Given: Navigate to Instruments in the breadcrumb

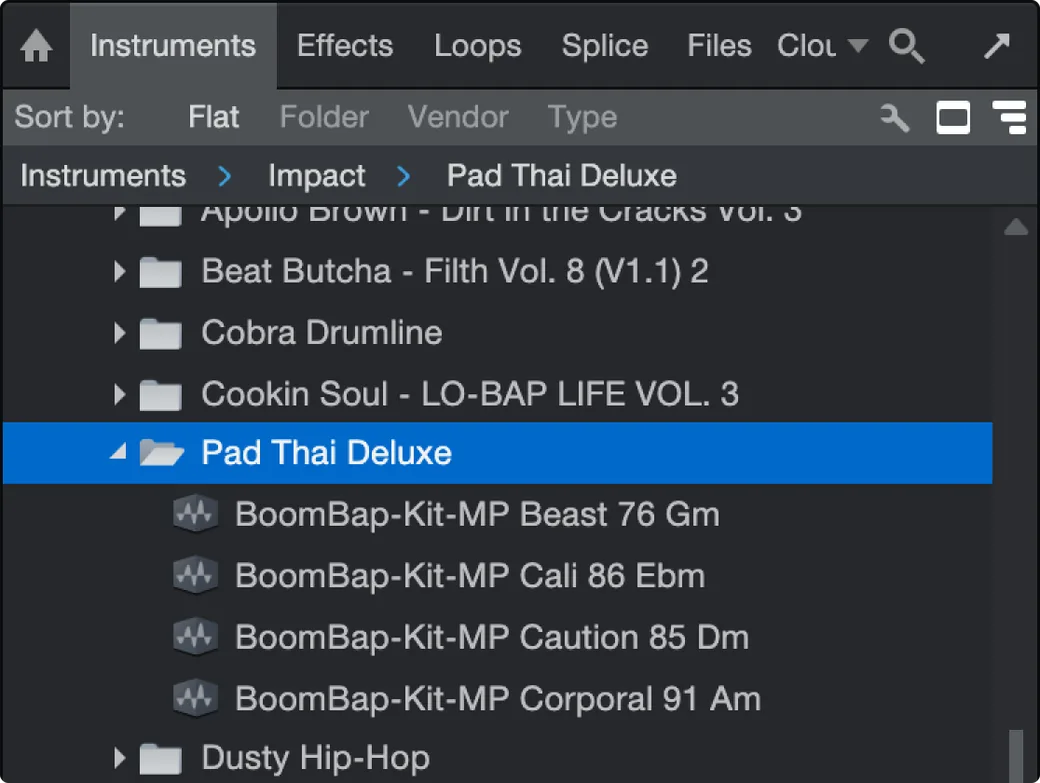Looking at the screenshot, I should click(103, 176).
